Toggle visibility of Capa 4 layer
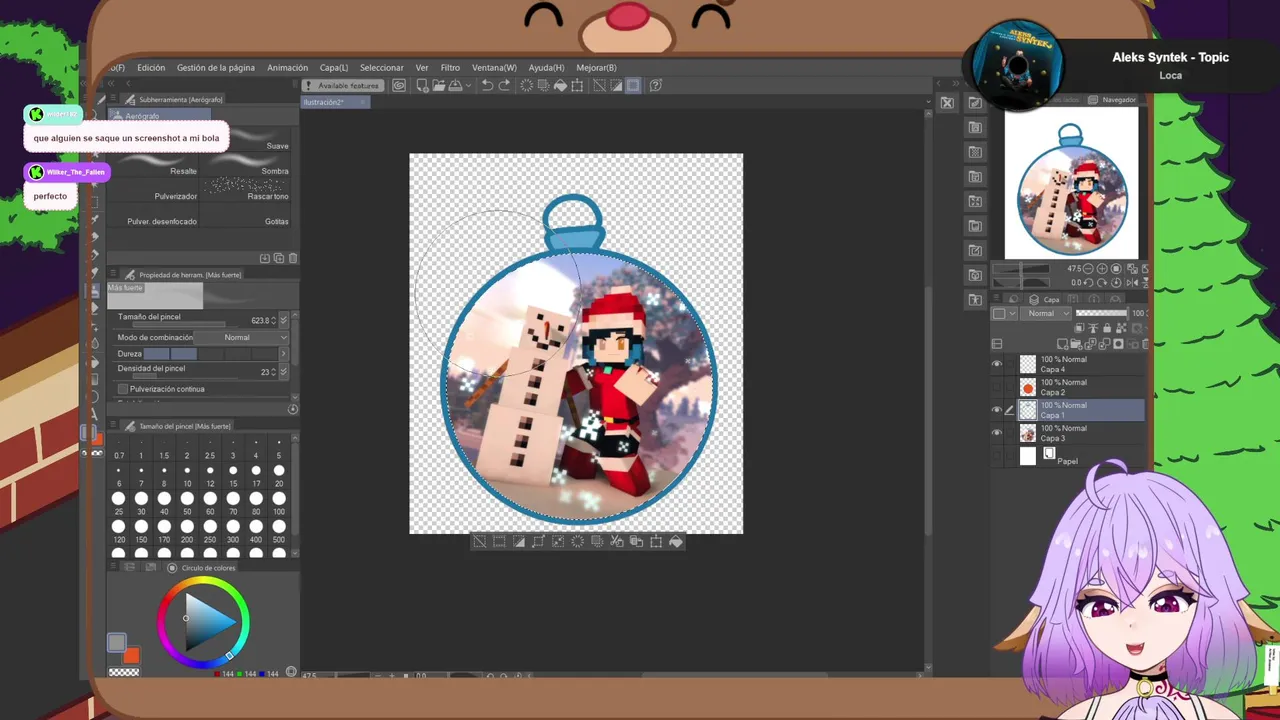The image size is (1280, 720). (x=997, y=364)
